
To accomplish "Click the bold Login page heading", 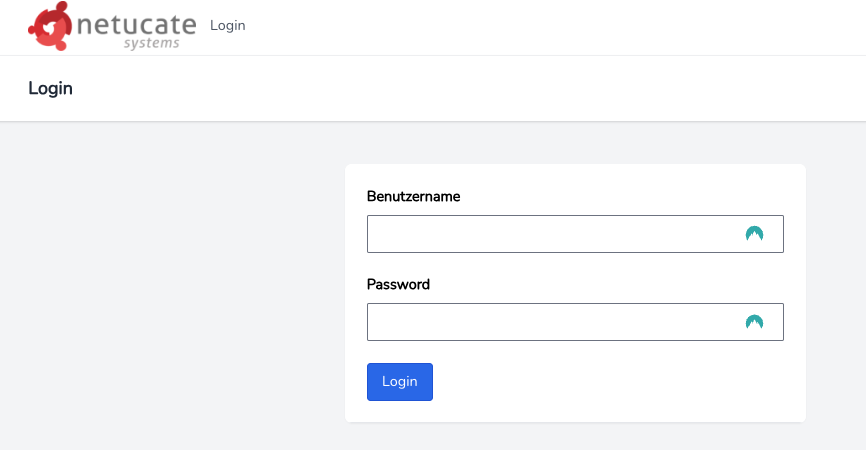I will pos(50,88).
